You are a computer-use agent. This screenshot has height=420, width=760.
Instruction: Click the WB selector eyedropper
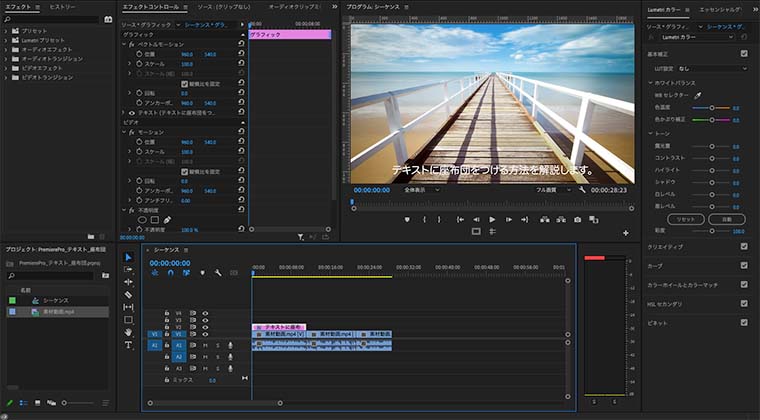pyautogui.click(x=698, y=95)
